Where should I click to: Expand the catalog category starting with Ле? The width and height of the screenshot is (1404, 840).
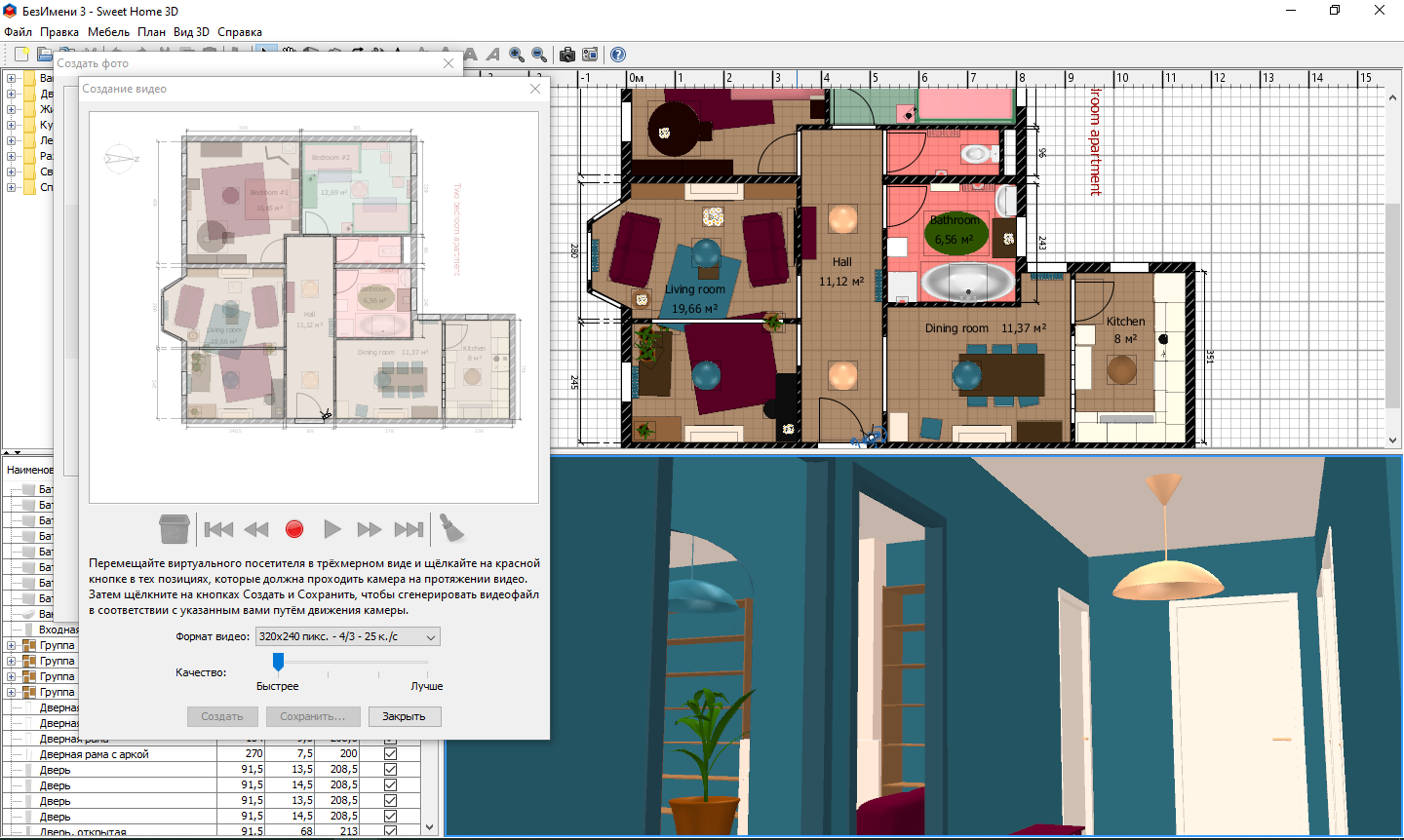[x=11, y=140]
